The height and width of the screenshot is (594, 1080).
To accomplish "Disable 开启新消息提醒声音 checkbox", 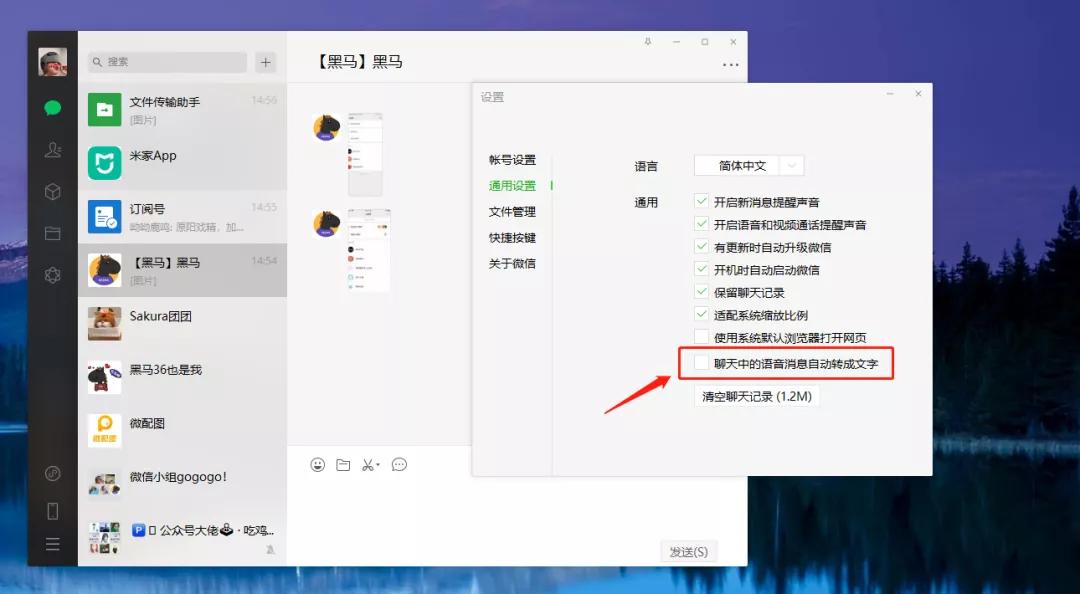I will click(x=701, y=200).
